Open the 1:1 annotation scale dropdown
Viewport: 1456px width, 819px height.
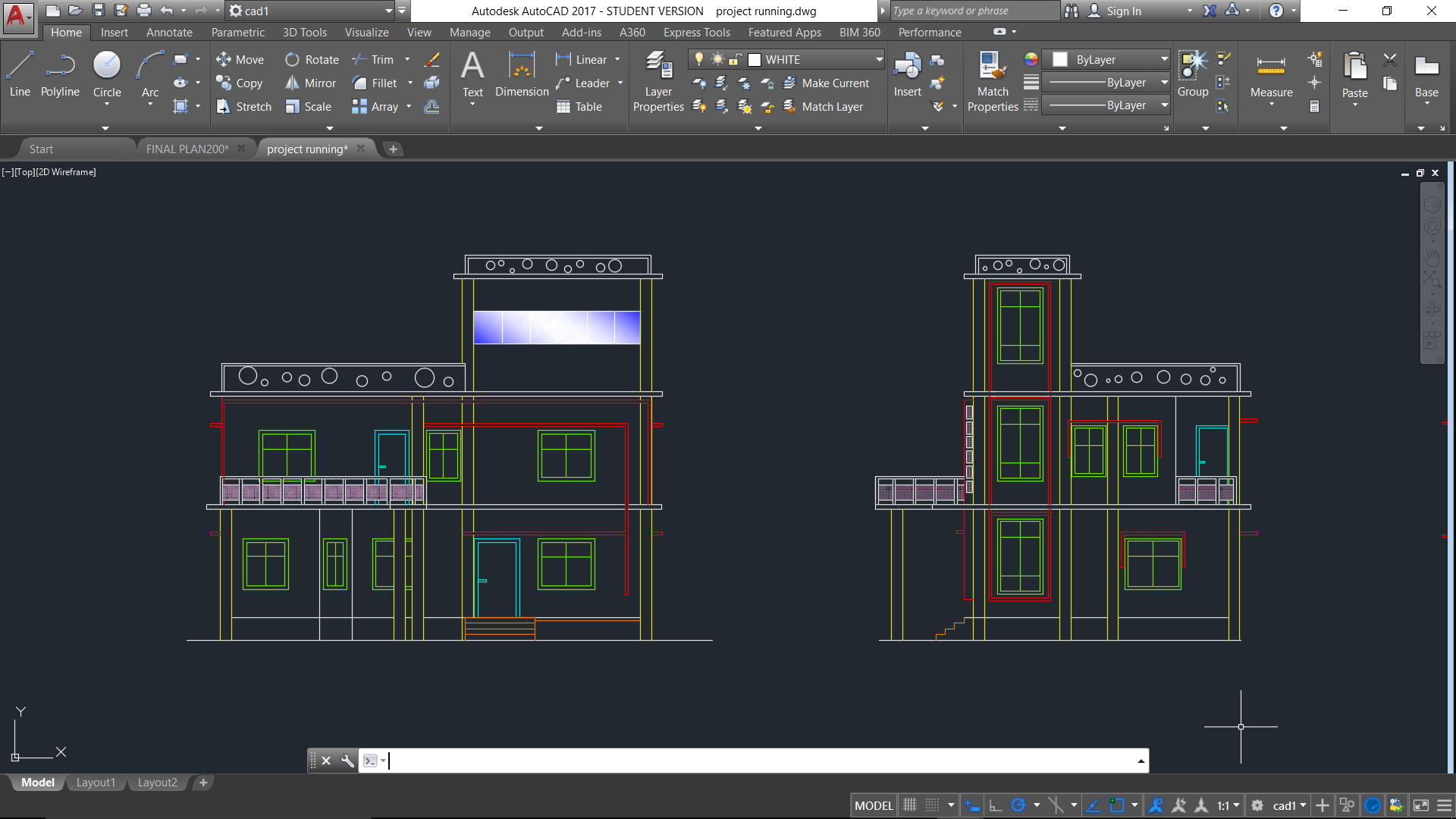coord(1228,805)
